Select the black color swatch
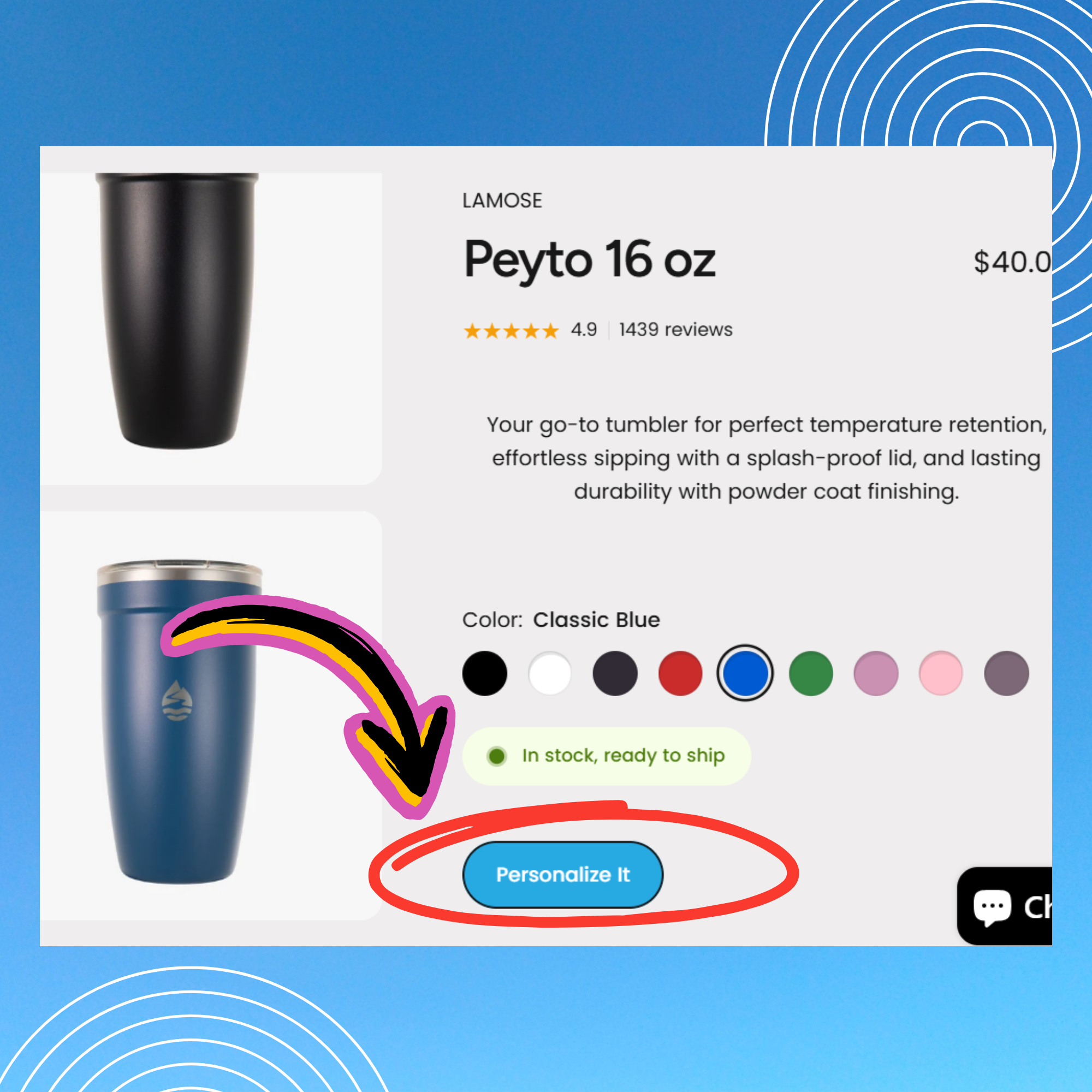1092x1092 pixels. click(484, 673)
